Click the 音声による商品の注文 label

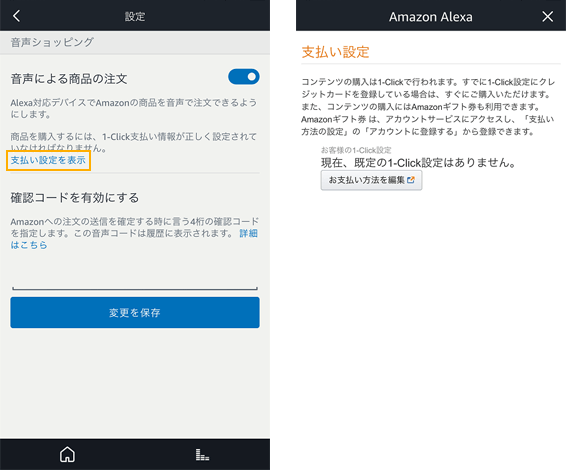69,79
